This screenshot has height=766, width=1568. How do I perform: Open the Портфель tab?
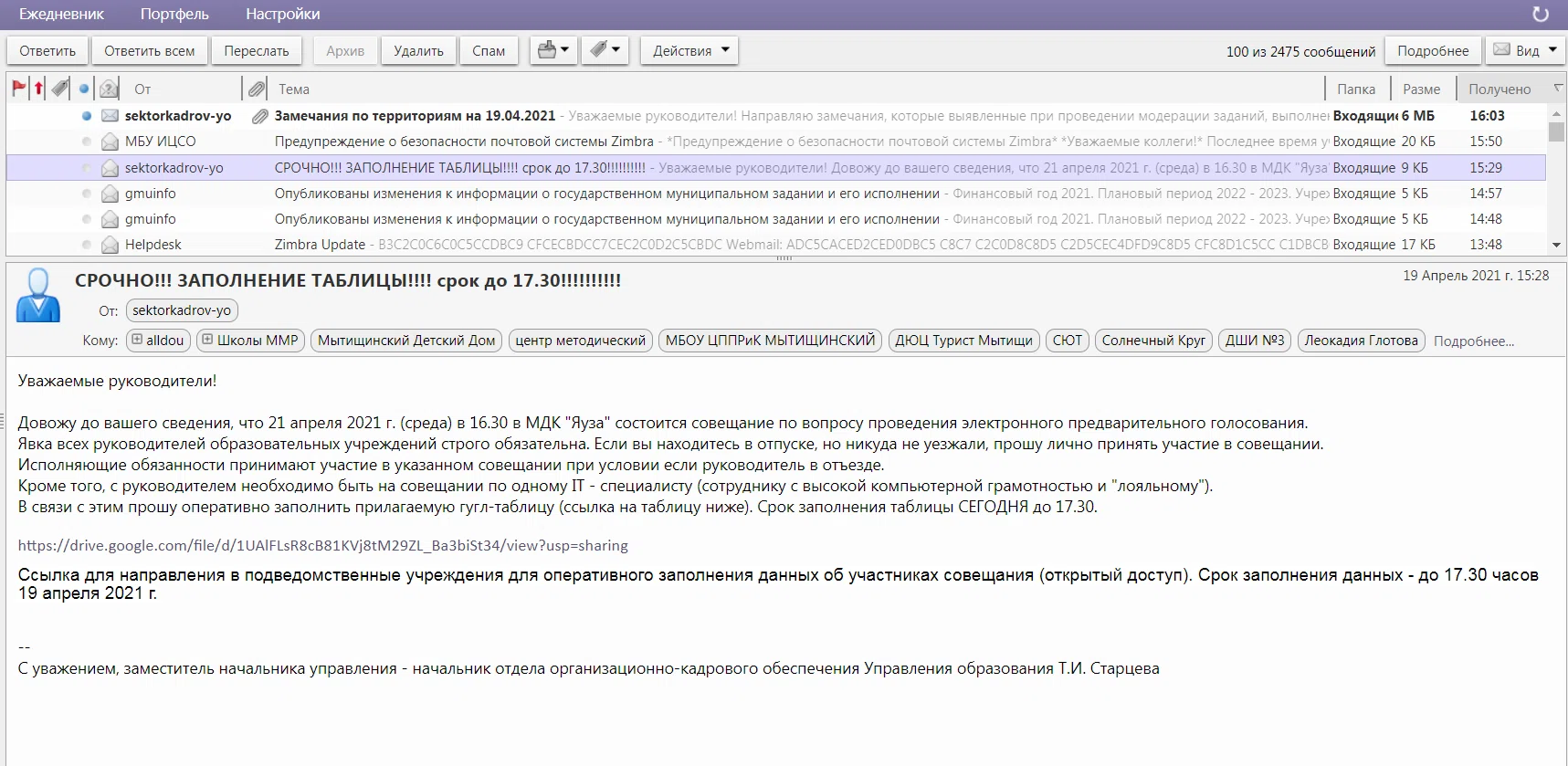(174, 15)
